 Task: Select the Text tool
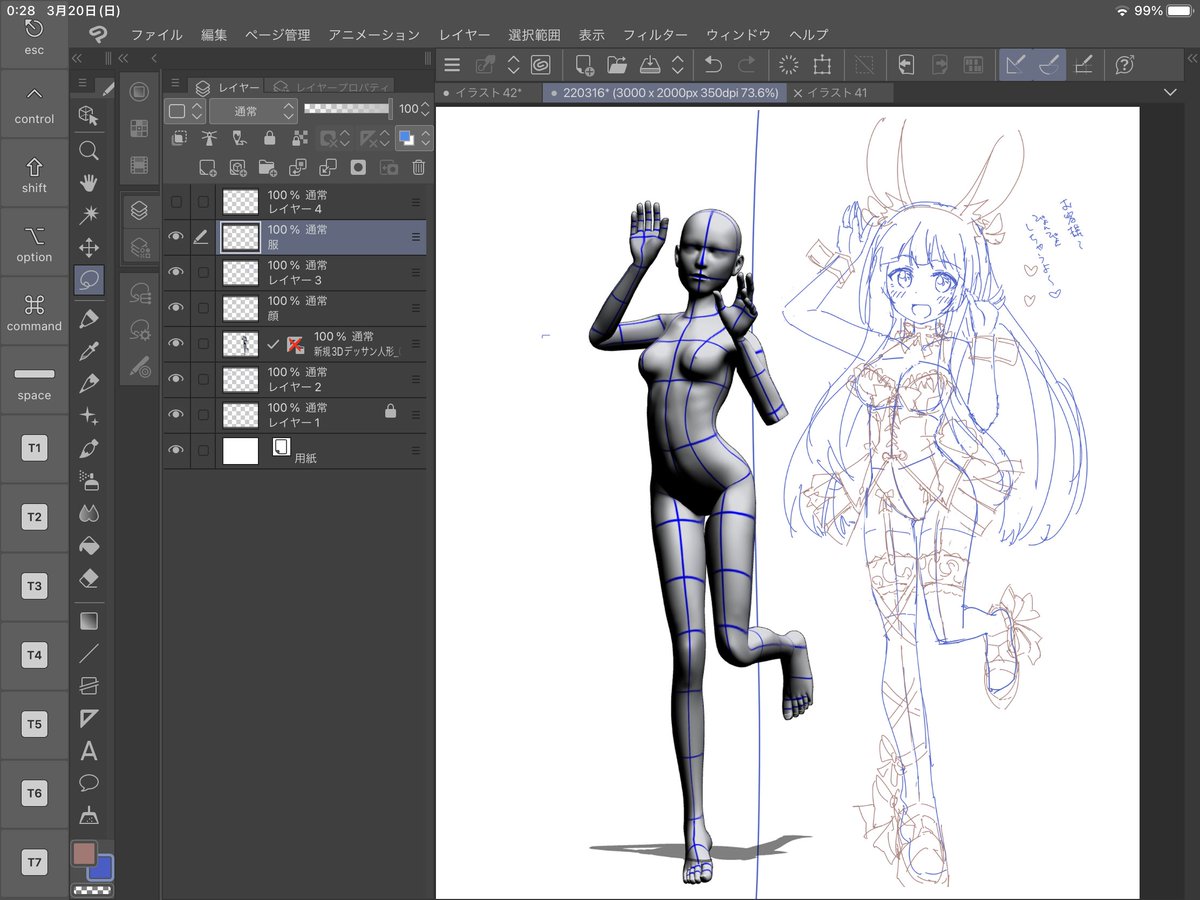pyautogui.click(x=89, y=750)
